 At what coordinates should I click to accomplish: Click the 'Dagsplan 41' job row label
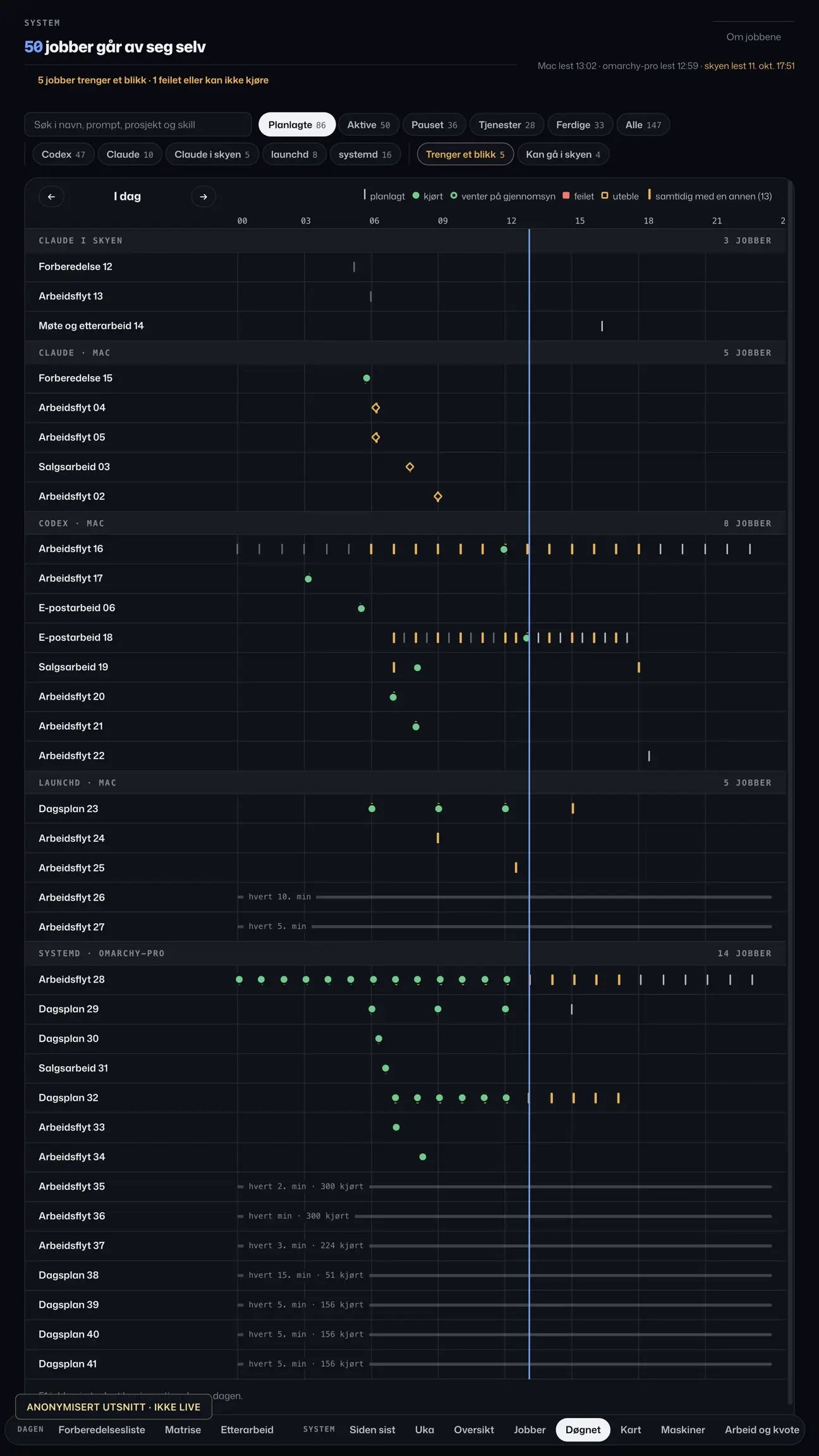click(68, 1364)
